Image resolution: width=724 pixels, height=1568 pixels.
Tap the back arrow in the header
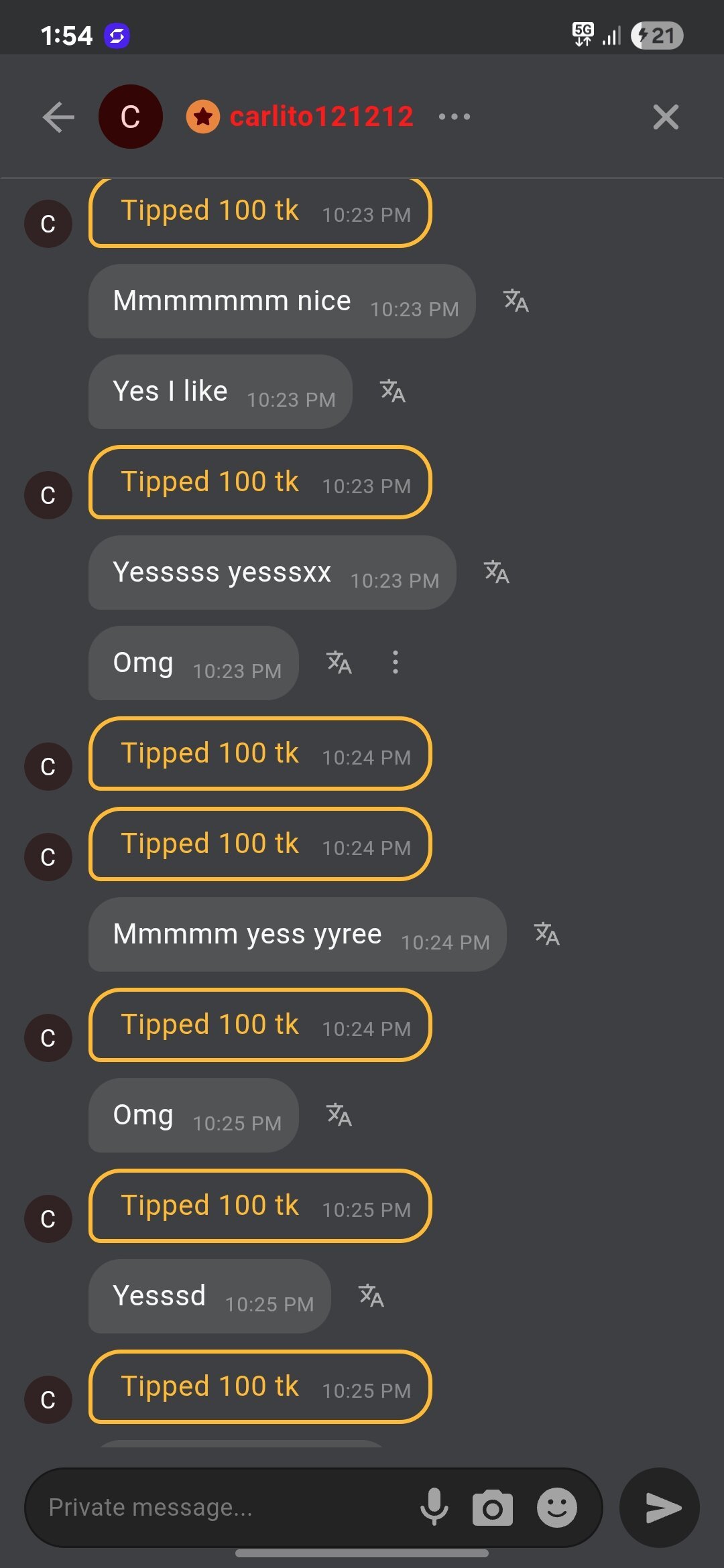click(x=58, y=117)
